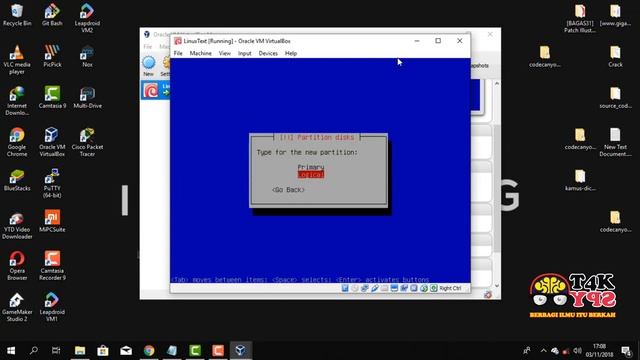Select Opera Browser desktop icon
The image size is (640, 360).
(17, 266)
